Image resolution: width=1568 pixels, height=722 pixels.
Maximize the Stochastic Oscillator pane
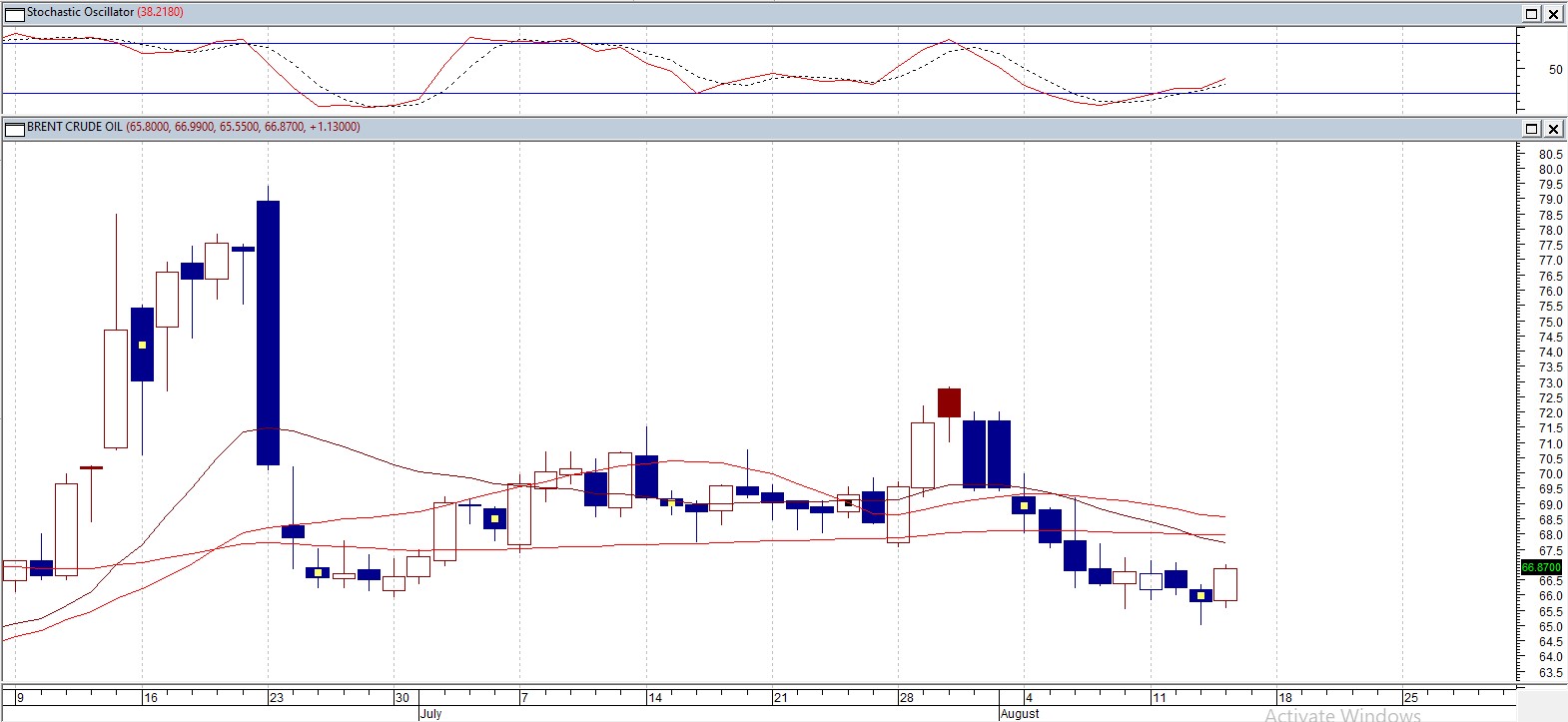point(1532,14)
